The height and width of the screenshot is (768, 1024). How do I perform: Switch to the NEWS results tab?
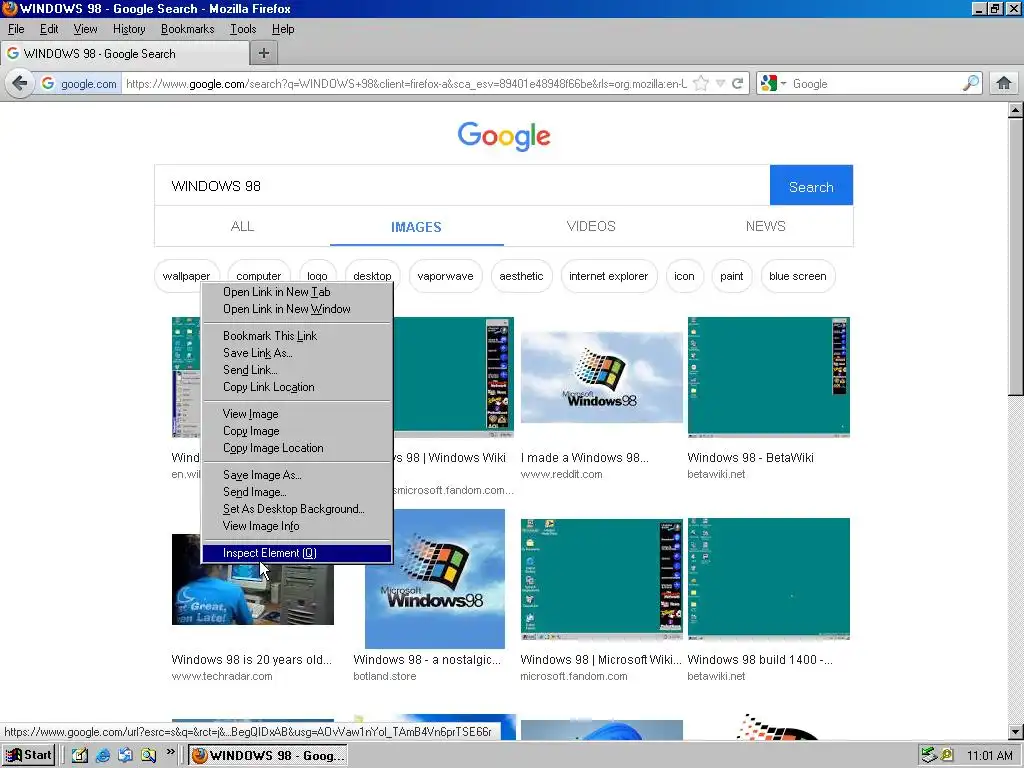click(765, 226)
